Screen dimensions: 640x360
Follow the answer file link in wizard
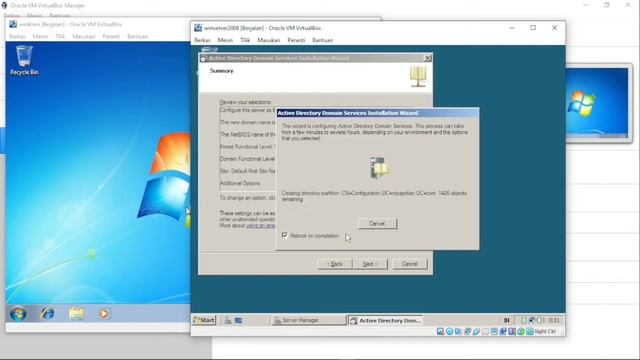click(x=260, y=226)
